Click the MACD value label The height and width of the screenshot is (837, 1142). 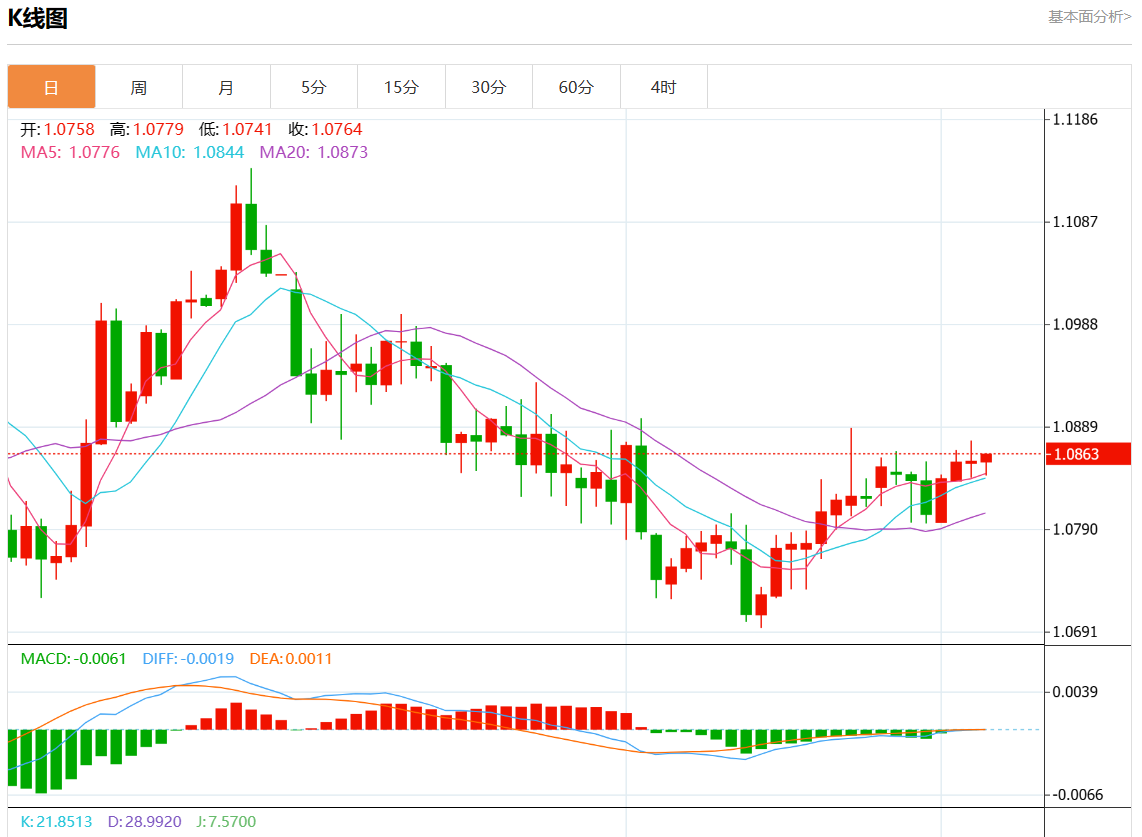tap(73, 658)
